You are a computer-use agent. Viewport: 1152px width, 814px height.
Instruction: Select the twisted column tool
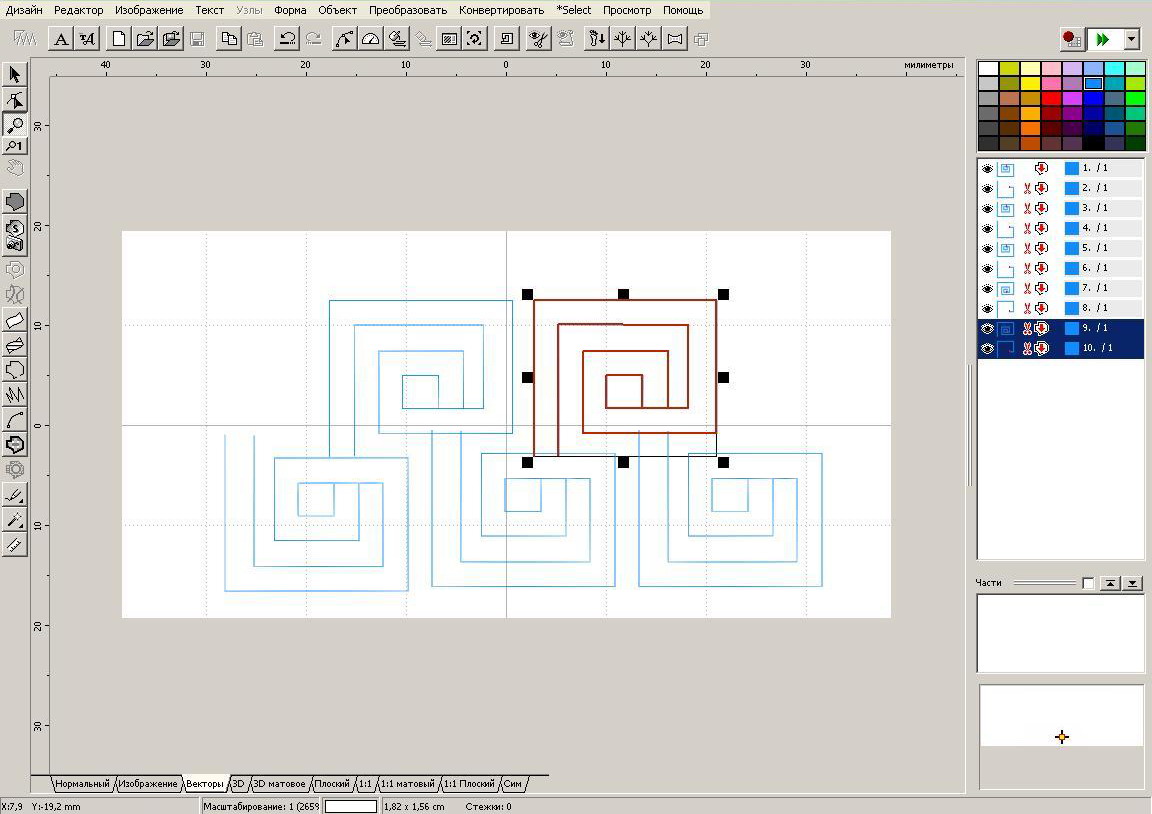tap(15, 345)
